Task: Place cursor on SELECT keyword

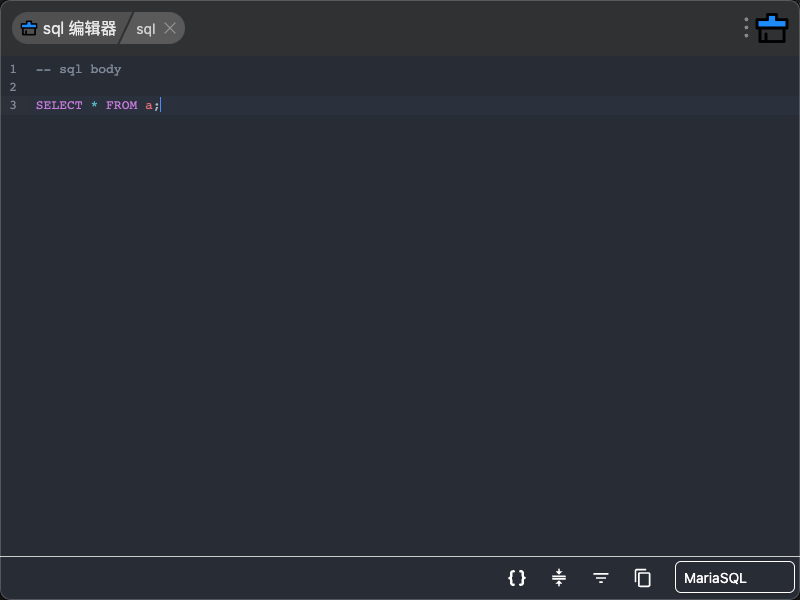Action: click(59, 105)
